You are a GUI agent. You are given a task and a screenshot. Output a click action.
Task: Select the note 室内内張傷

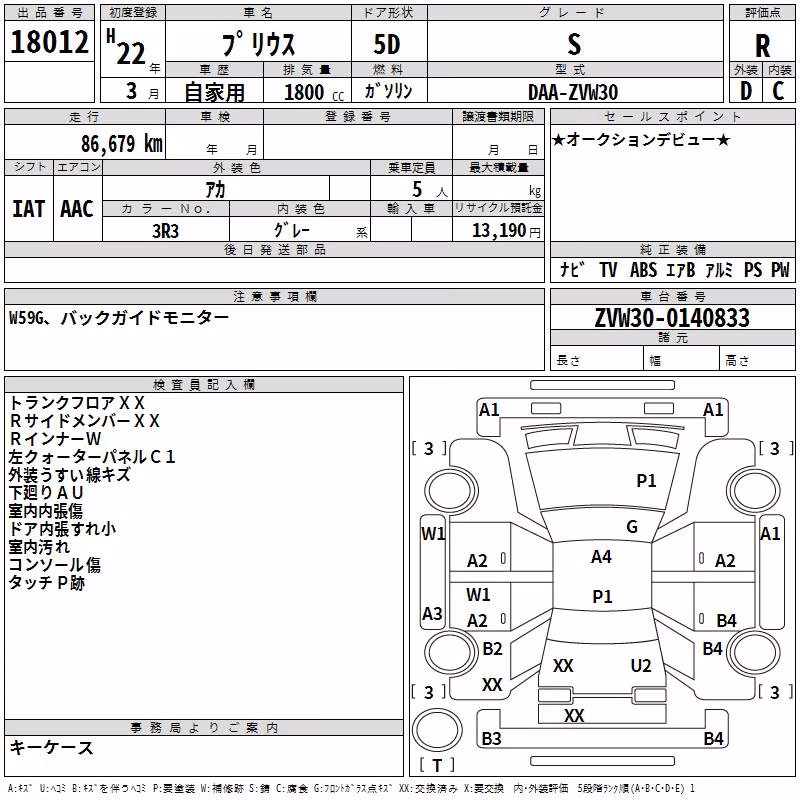46,511
